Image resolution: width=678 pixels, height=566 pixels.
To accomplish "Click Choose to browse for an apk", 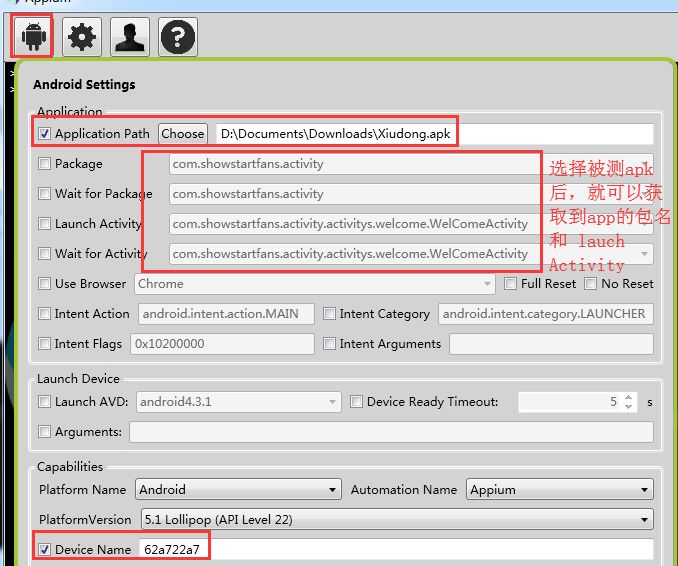I will click(182, 134).
